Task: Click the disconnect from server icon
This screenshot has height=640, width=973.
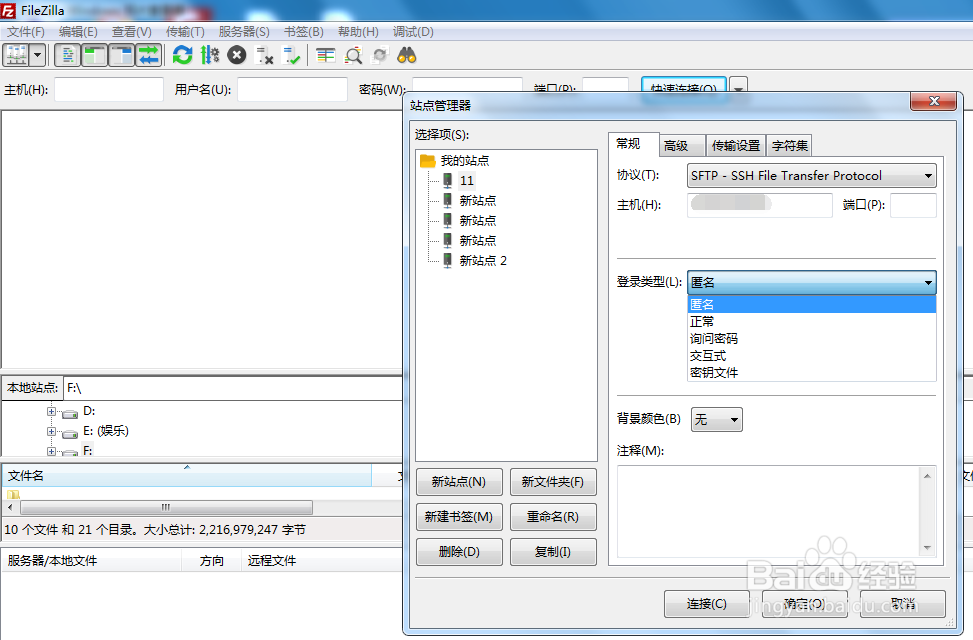Action: (264, 55)
